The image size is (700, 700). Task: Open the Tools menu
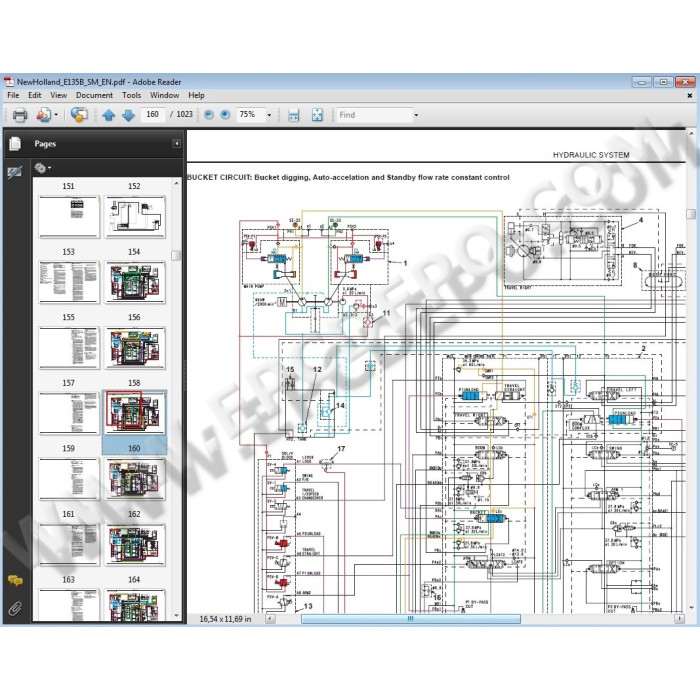pyautogui.click(x=131, y=95)
